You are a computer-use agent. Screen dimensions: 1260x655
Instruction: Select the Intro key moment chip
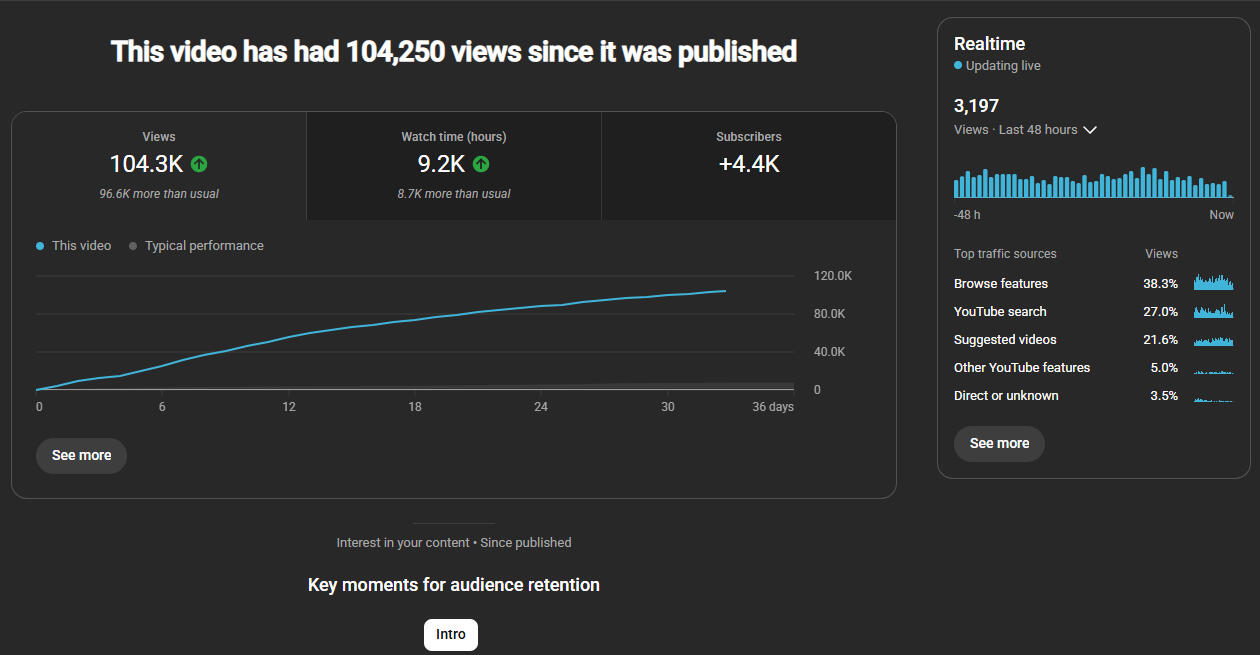pos(451,635)
